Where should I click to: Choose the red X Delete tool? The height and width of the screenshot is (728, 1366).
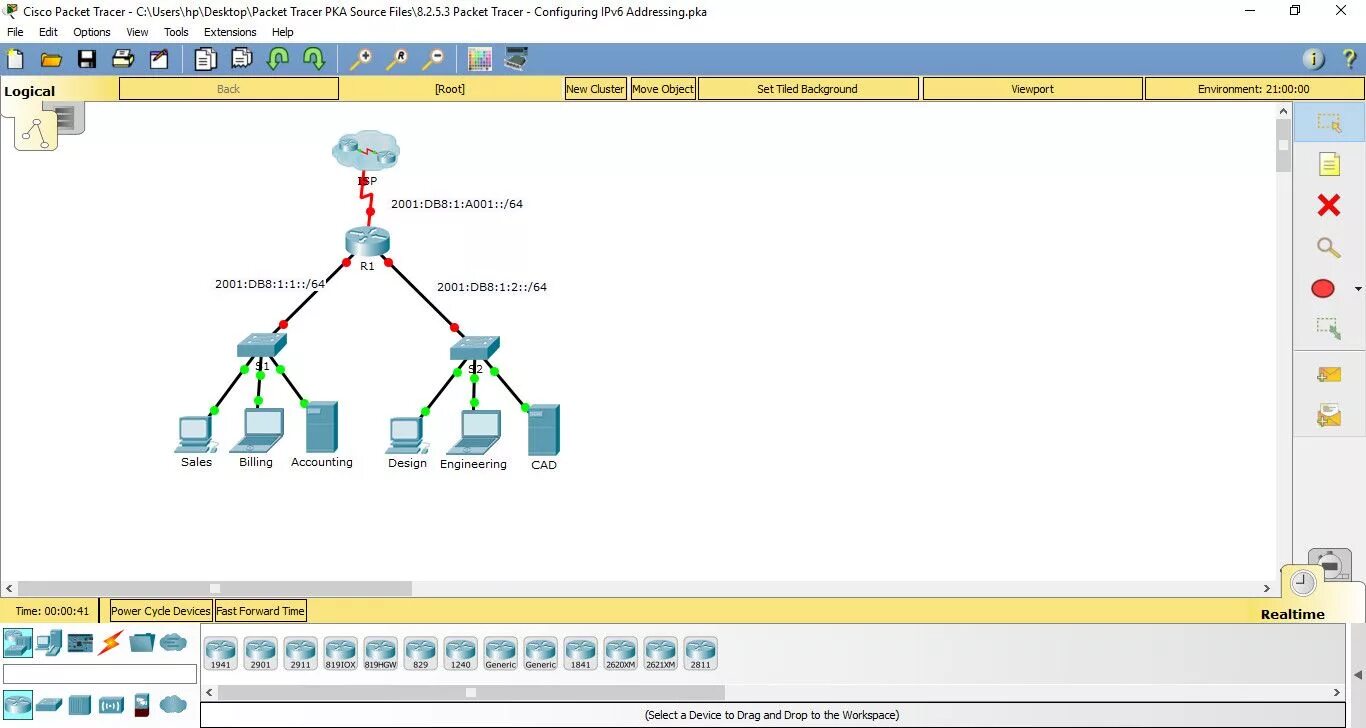point(1329,205)
